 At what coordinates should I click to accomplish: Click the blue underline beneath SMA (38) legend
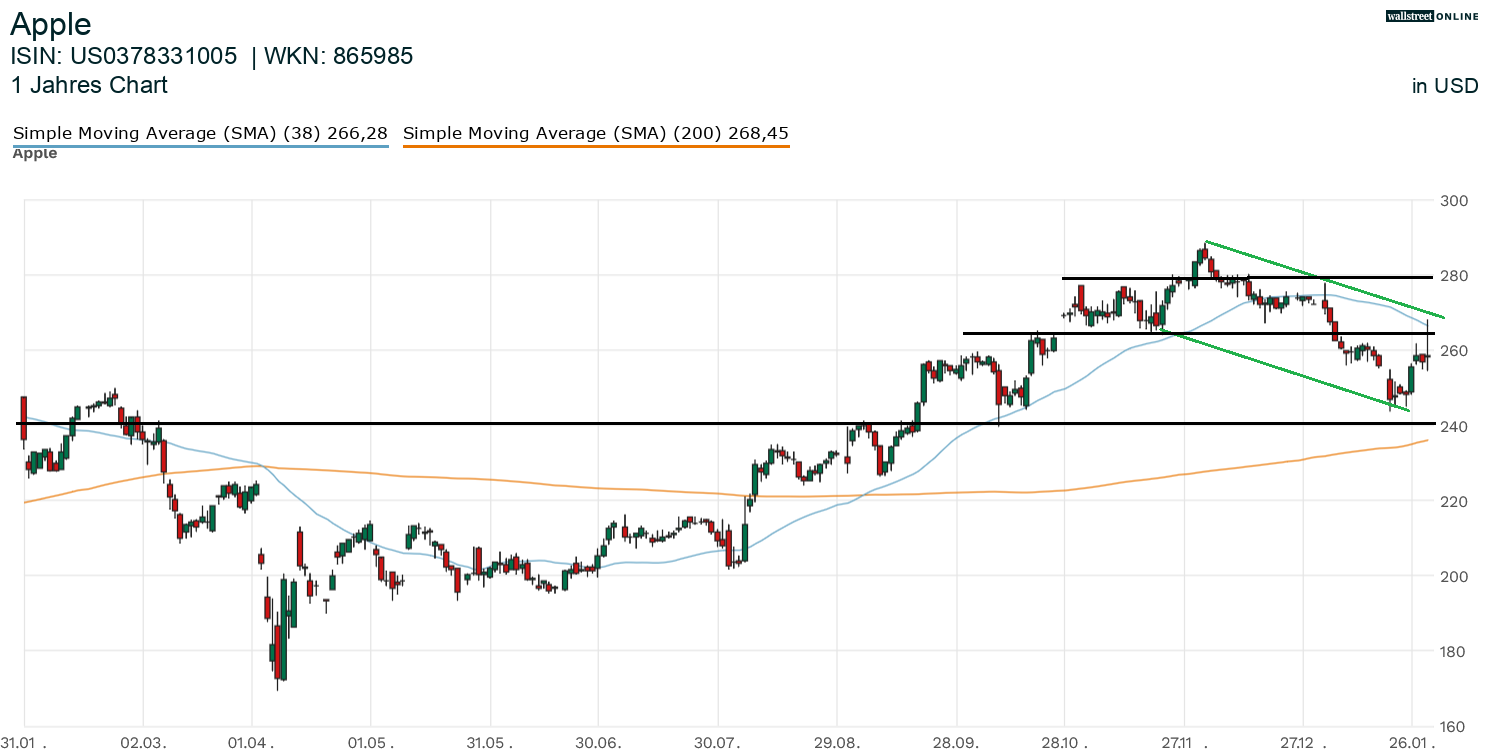(200, 147)
